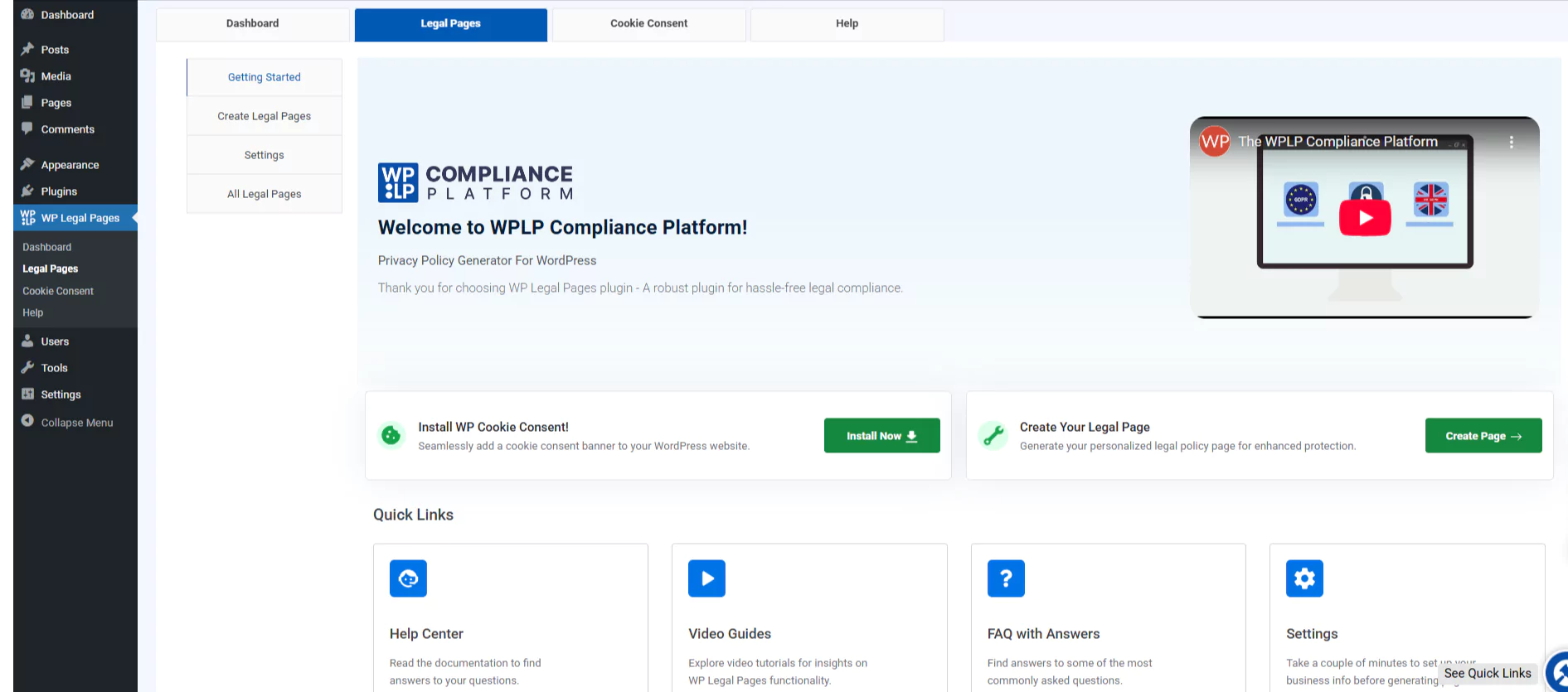The image size is (1568, 692).
Task: Click the Create Page button
Action: [x=1483, y=436]
